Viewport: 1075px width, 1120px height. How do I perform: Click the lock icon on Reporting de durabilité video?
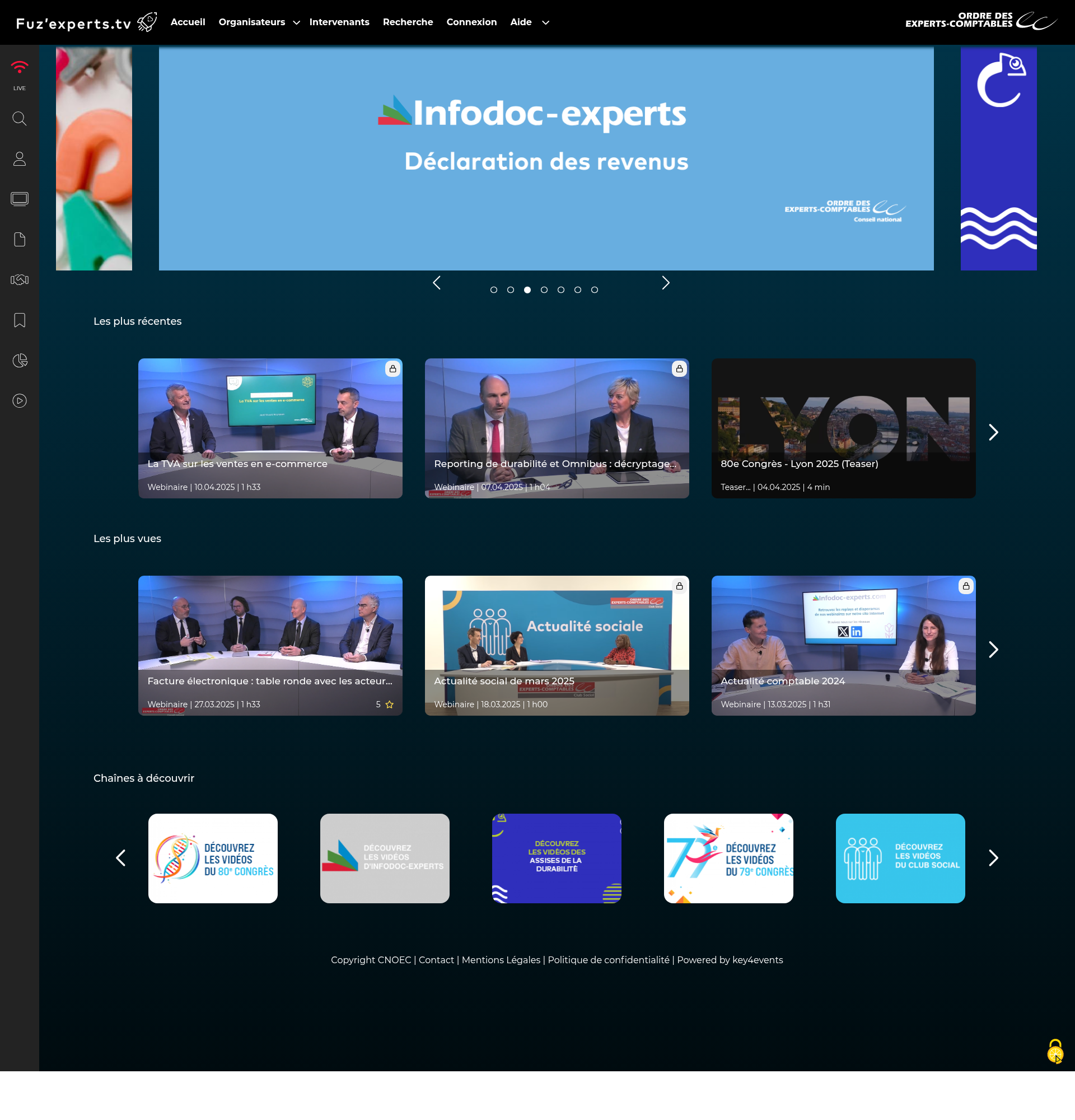tap(679, 368)
